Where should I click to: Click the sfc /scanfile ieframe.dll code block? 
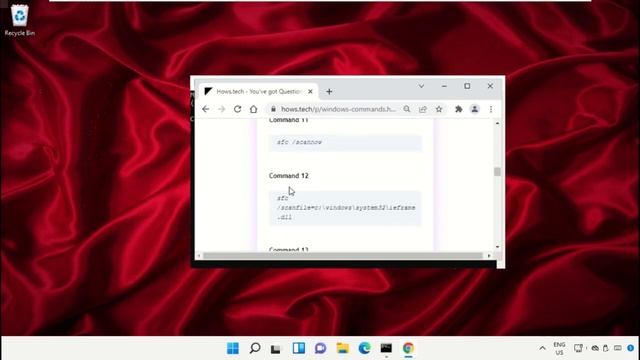tap(345, 208)
